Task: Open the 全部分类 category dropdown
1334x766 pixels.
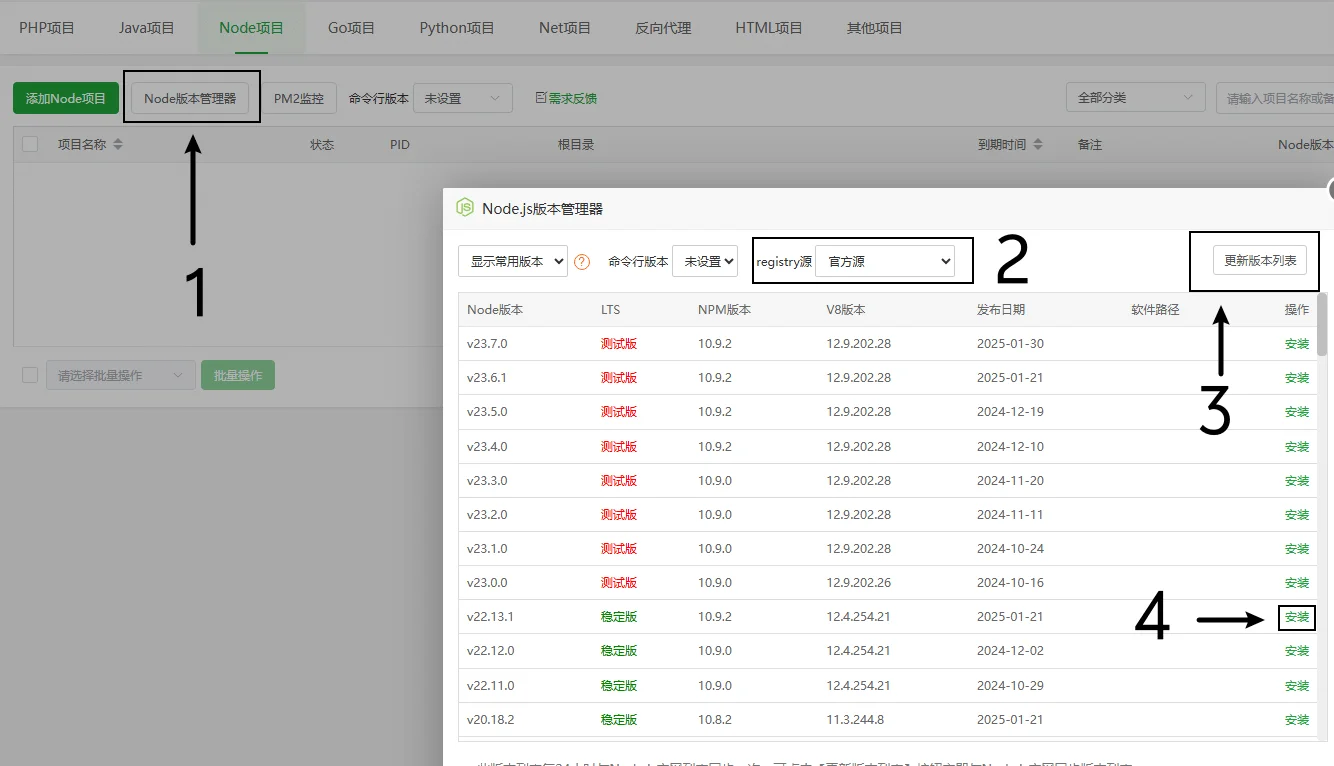Action: (x=1134, y=98)
